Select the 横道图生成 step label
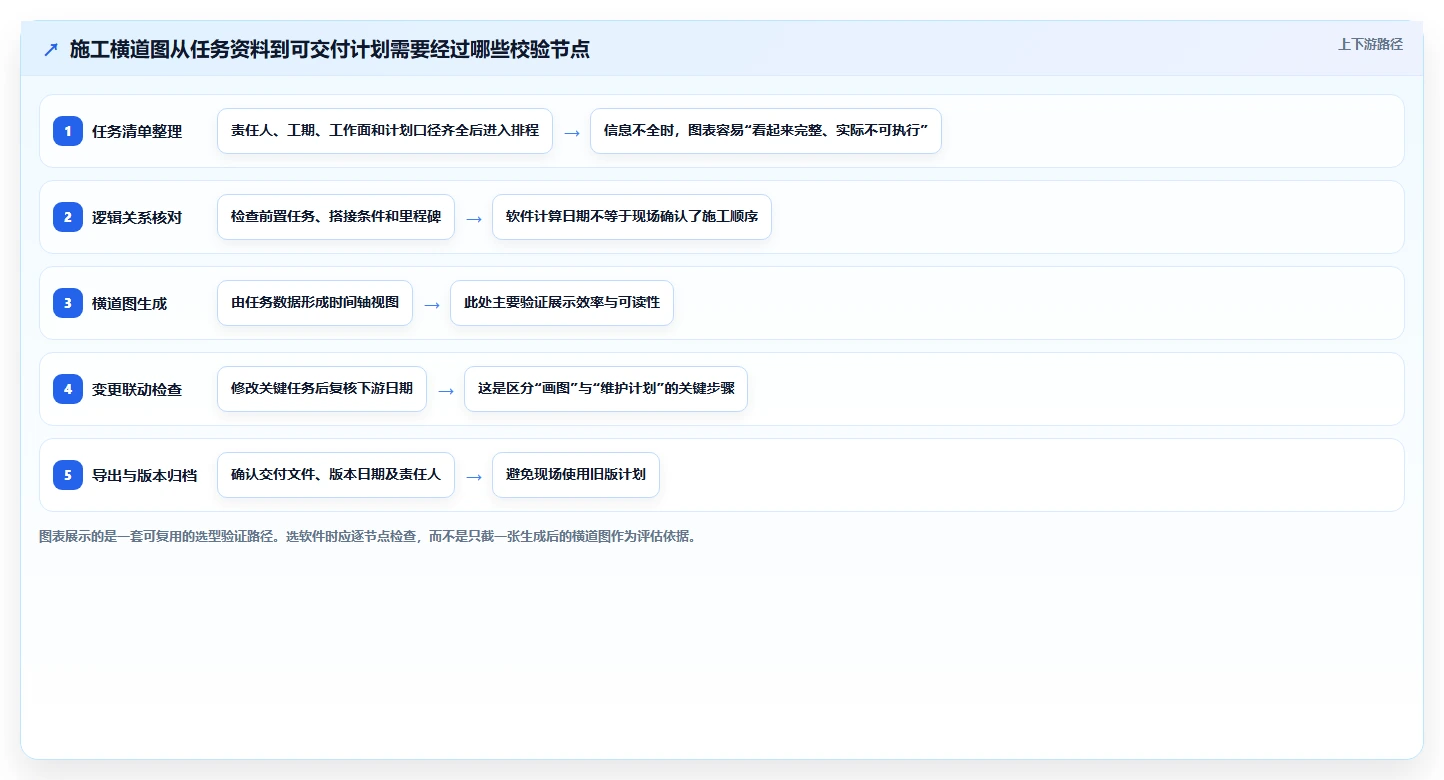The height and width of the screenshot is (780, 1444). [130, 303]
